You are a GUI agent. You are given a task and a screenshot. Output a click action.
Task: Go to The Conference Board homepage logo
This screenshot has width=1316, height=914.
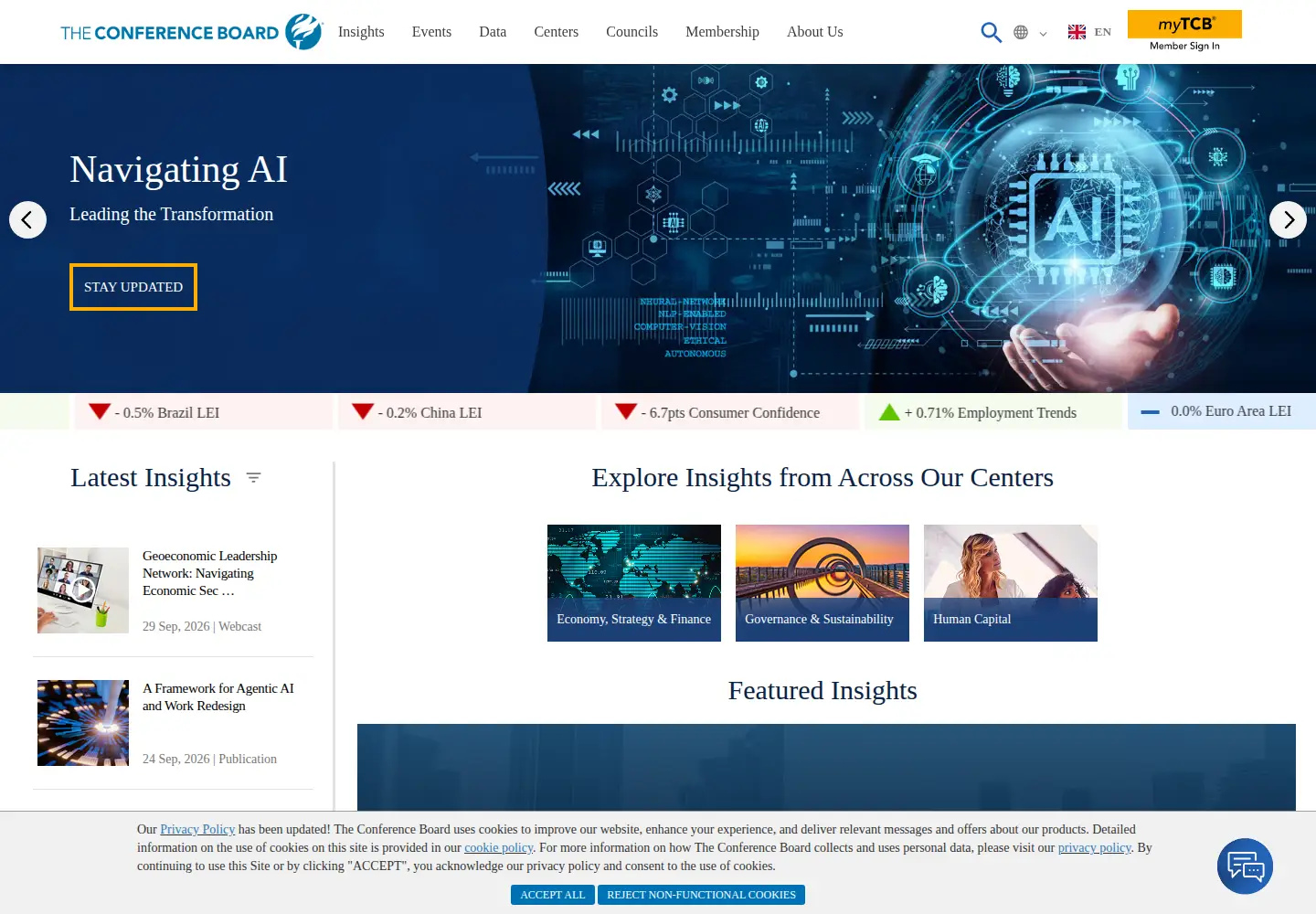coord(192,32)
